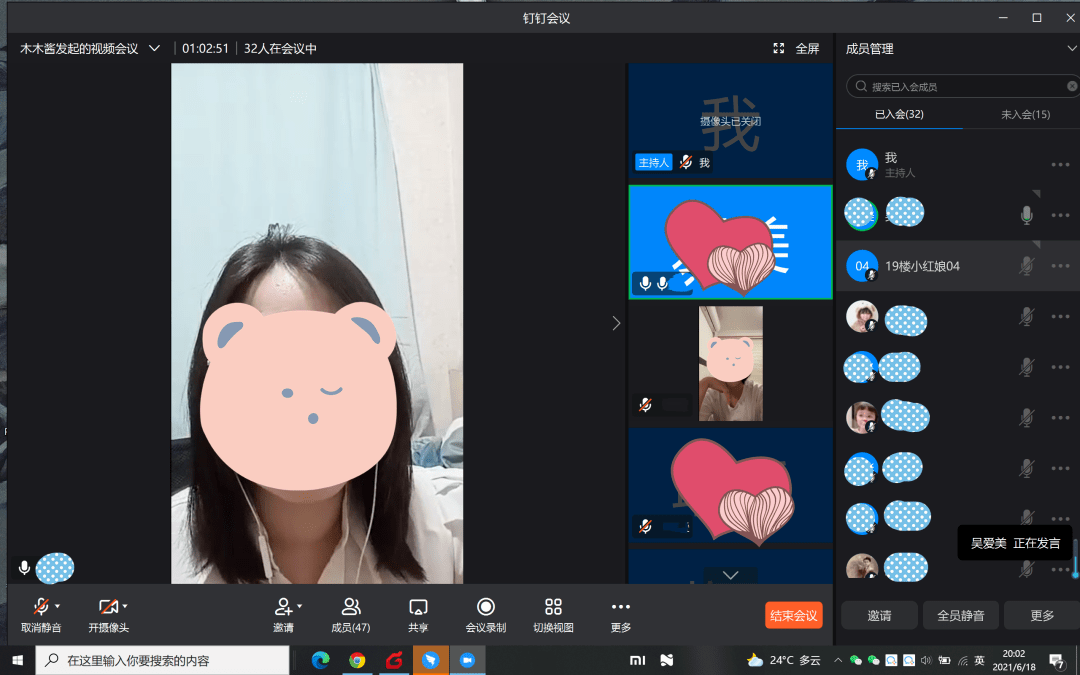Unmute microphone (取消静音)
The image size is (1080, 675).
click(40, 607)
